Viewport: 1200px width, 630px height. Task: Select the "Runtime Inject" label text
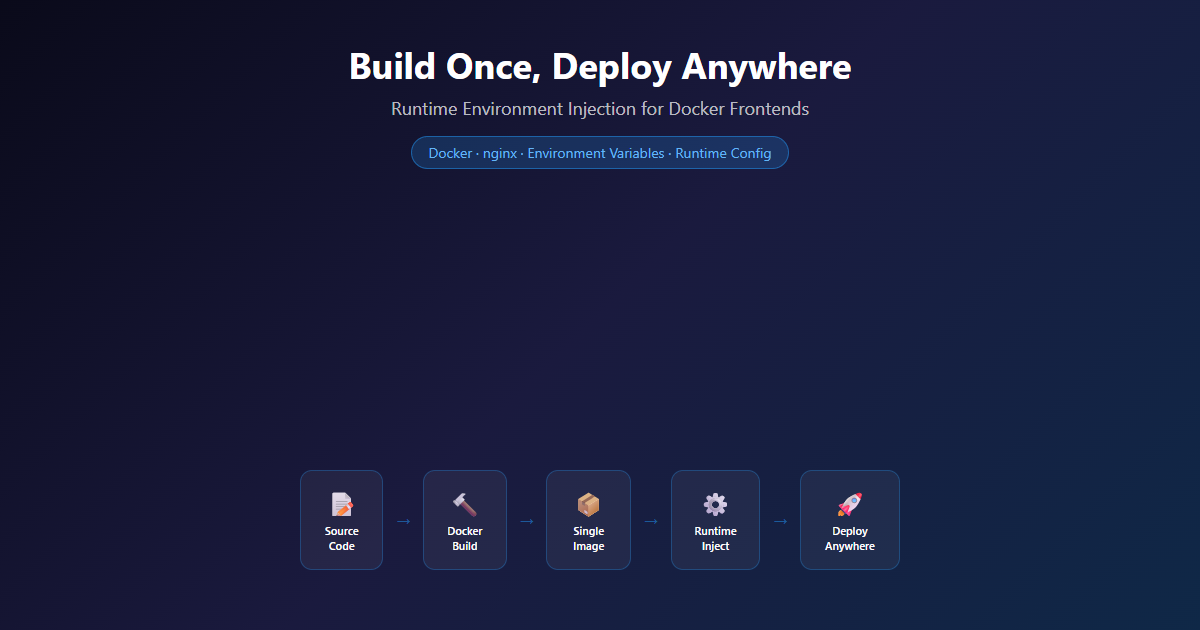(715, 539)
